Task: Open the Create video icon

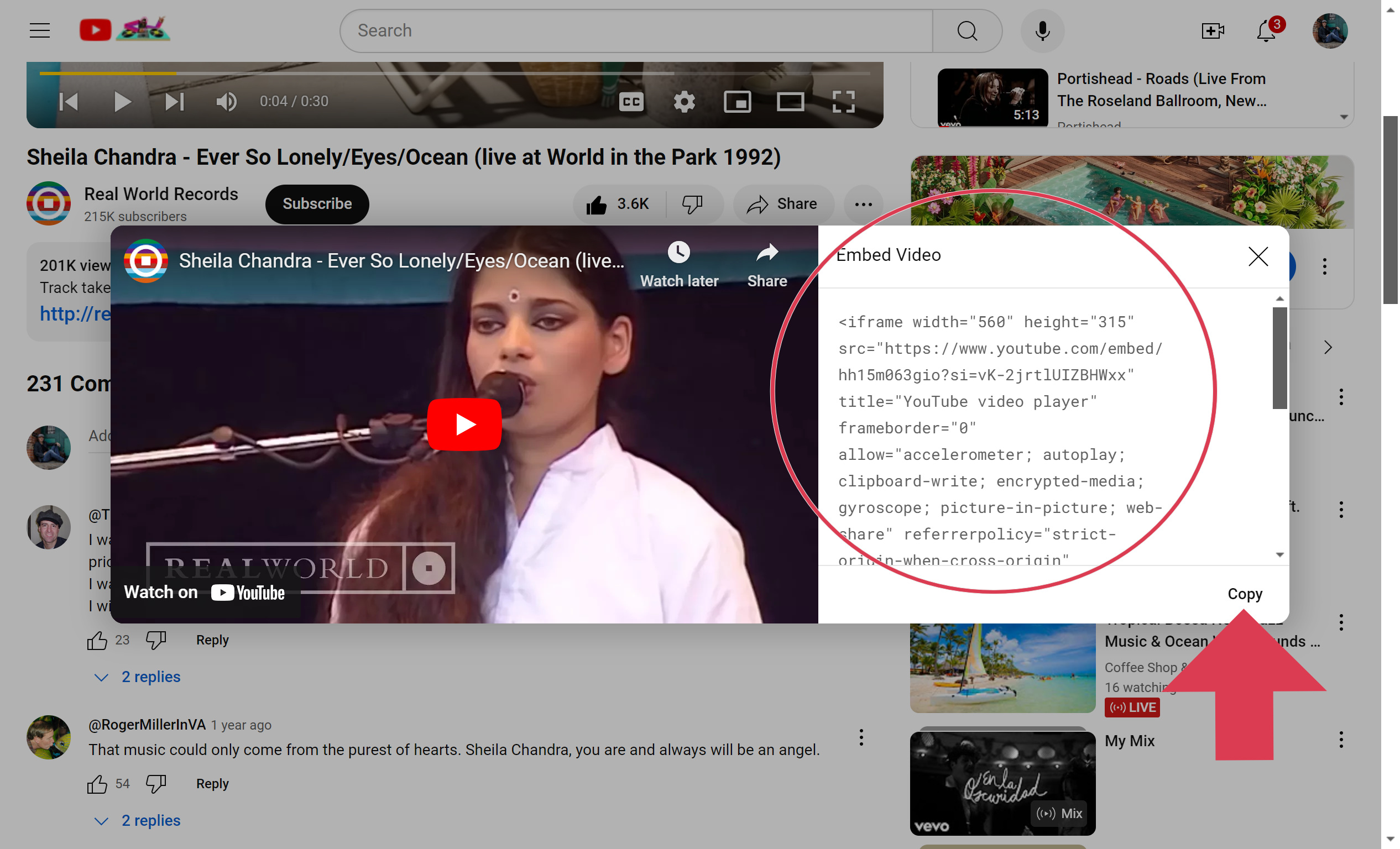Action: pyautogui.click(x=1212, y=30)
